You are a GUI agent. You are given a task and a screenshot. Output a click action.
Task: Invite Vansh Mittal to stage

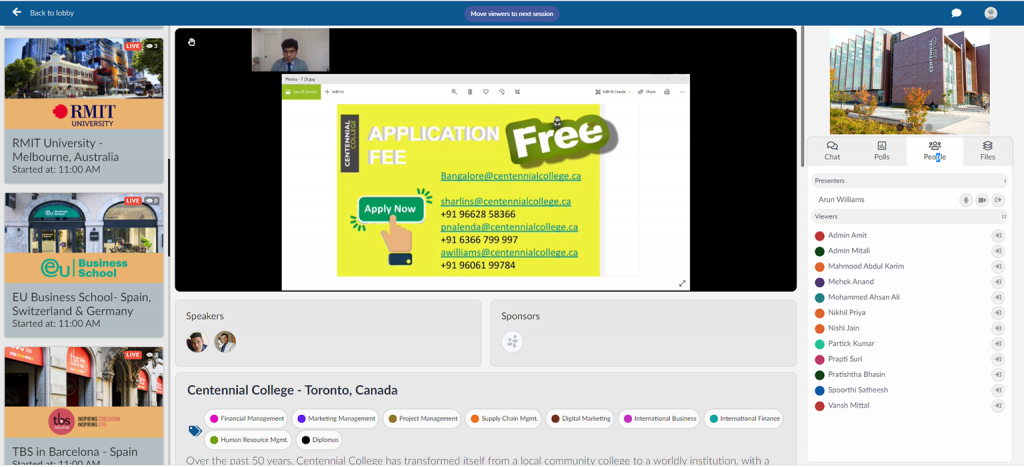[x=998, y=406]
